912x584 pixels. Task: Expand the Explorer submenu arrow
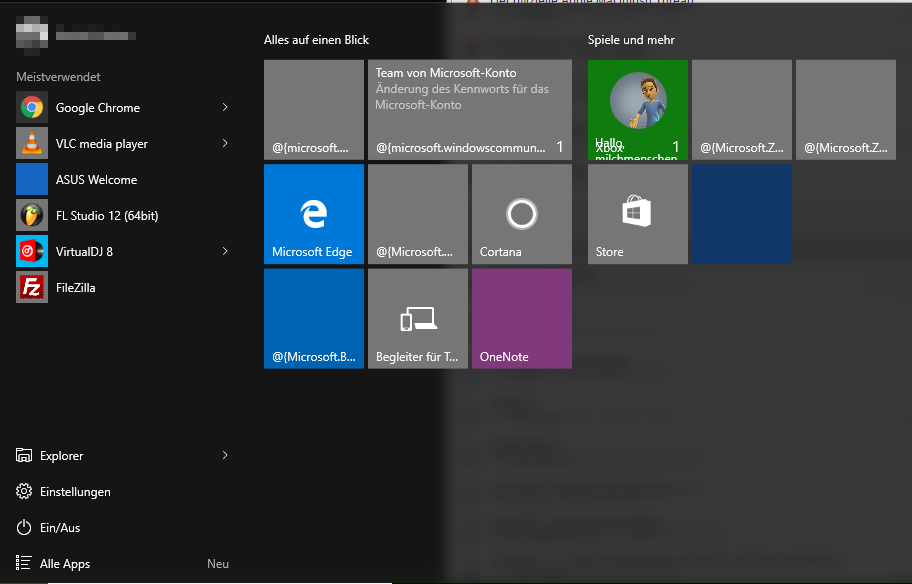point(225,456)
